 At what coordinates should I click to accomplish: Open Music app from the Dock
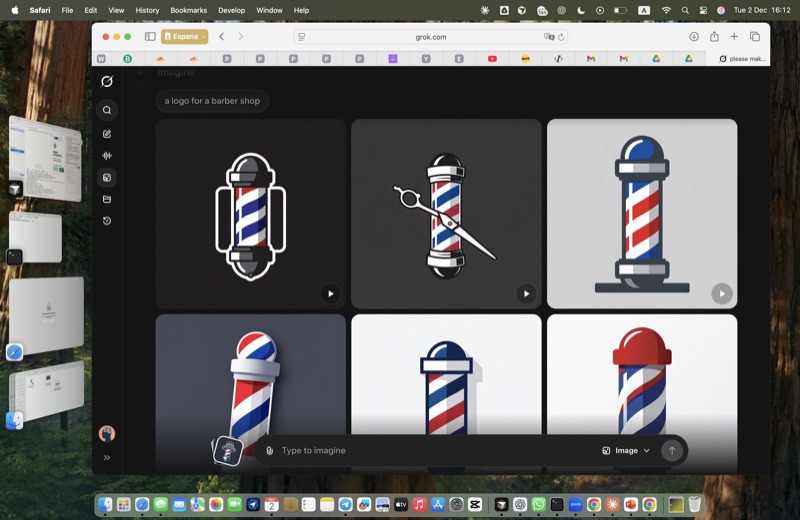(x=419, y=505)
